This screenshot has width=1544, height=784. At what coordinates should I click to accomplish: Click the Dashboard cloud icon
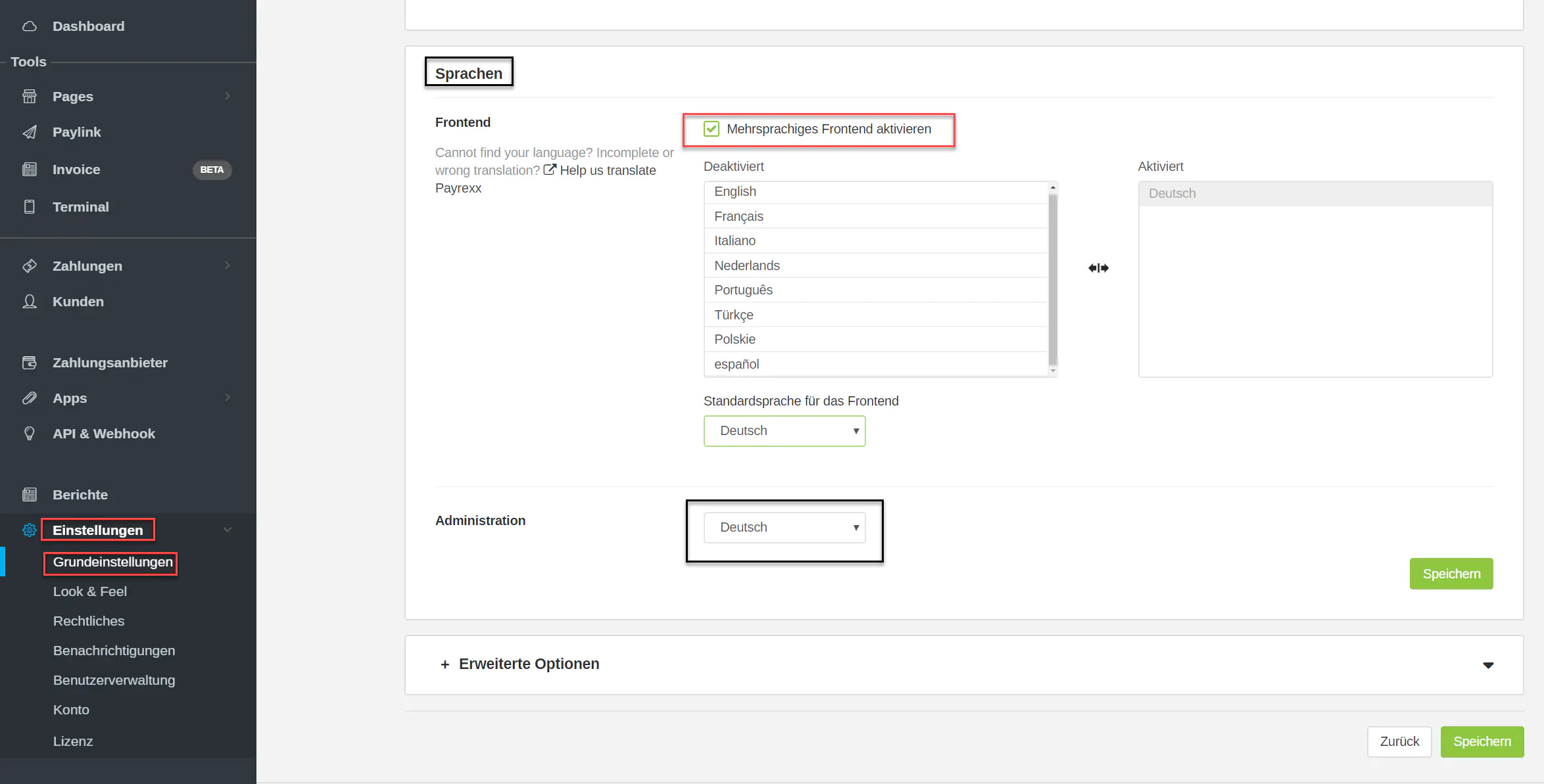[x=29, y=26]
